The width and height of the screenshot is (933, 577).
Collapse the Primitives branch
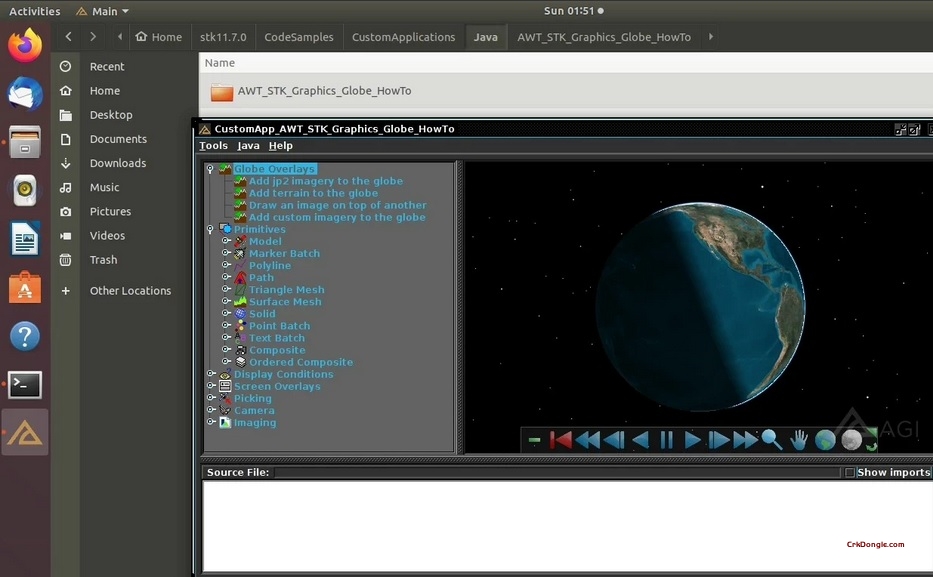click(x=210, y=229)
